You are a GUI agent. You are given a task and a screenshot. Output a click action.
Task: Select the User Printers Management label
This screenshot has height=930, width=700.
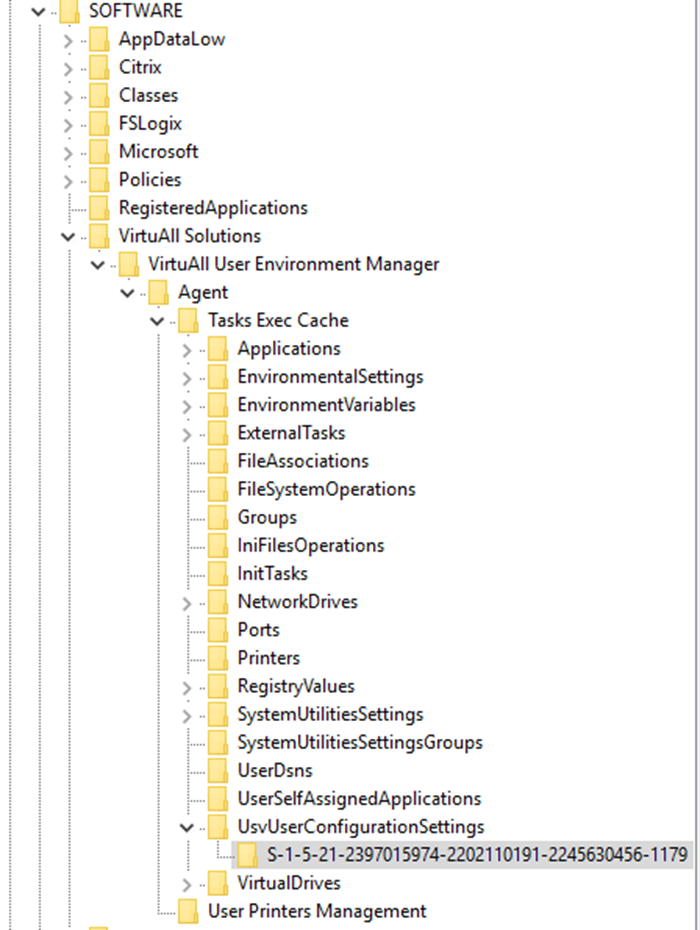(x=317, y=912)
